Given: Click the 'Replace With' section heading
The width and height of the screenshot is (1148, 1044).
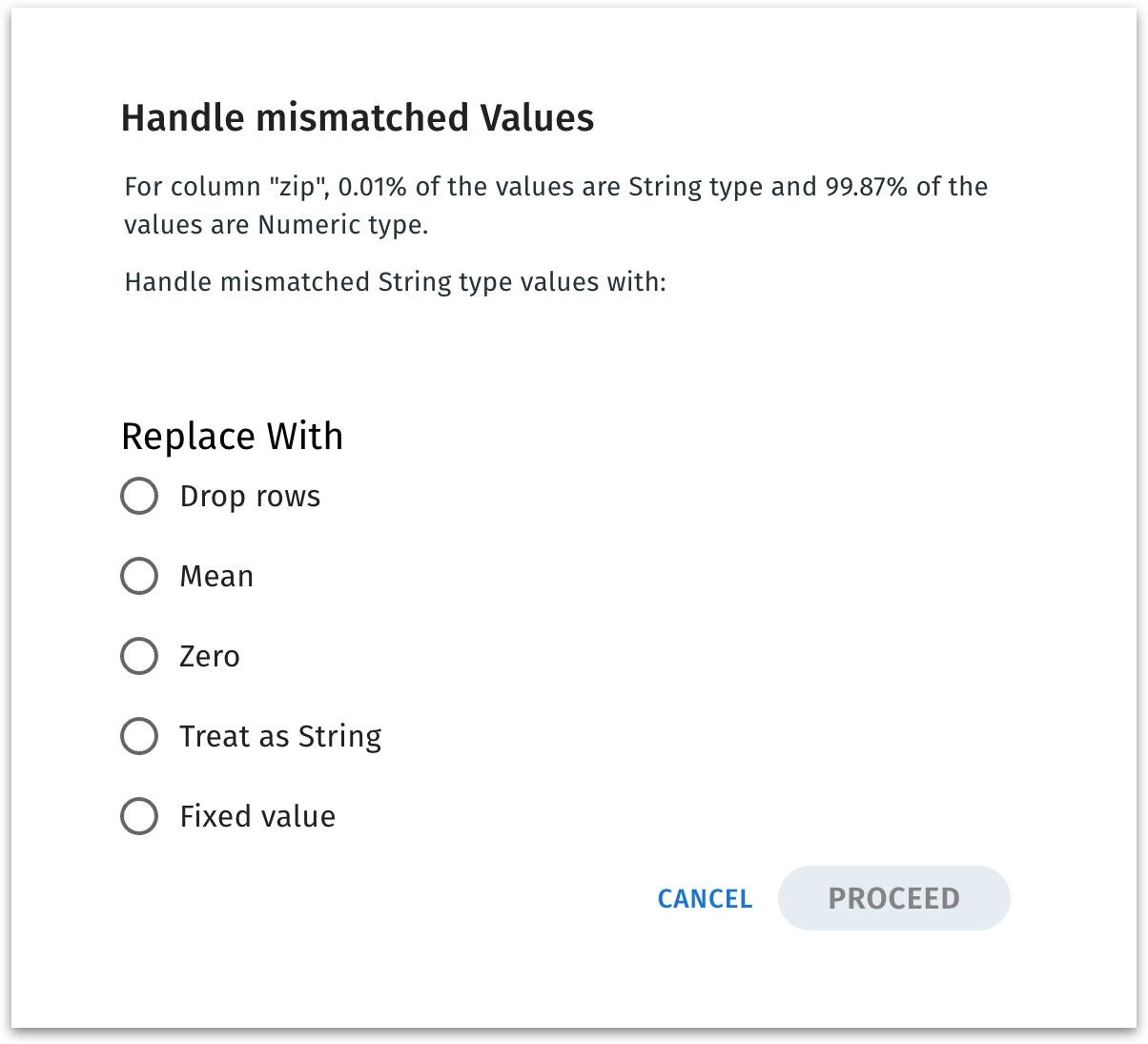Looking at the screenshot, I should pyautogui.click(x=232, y=437).
